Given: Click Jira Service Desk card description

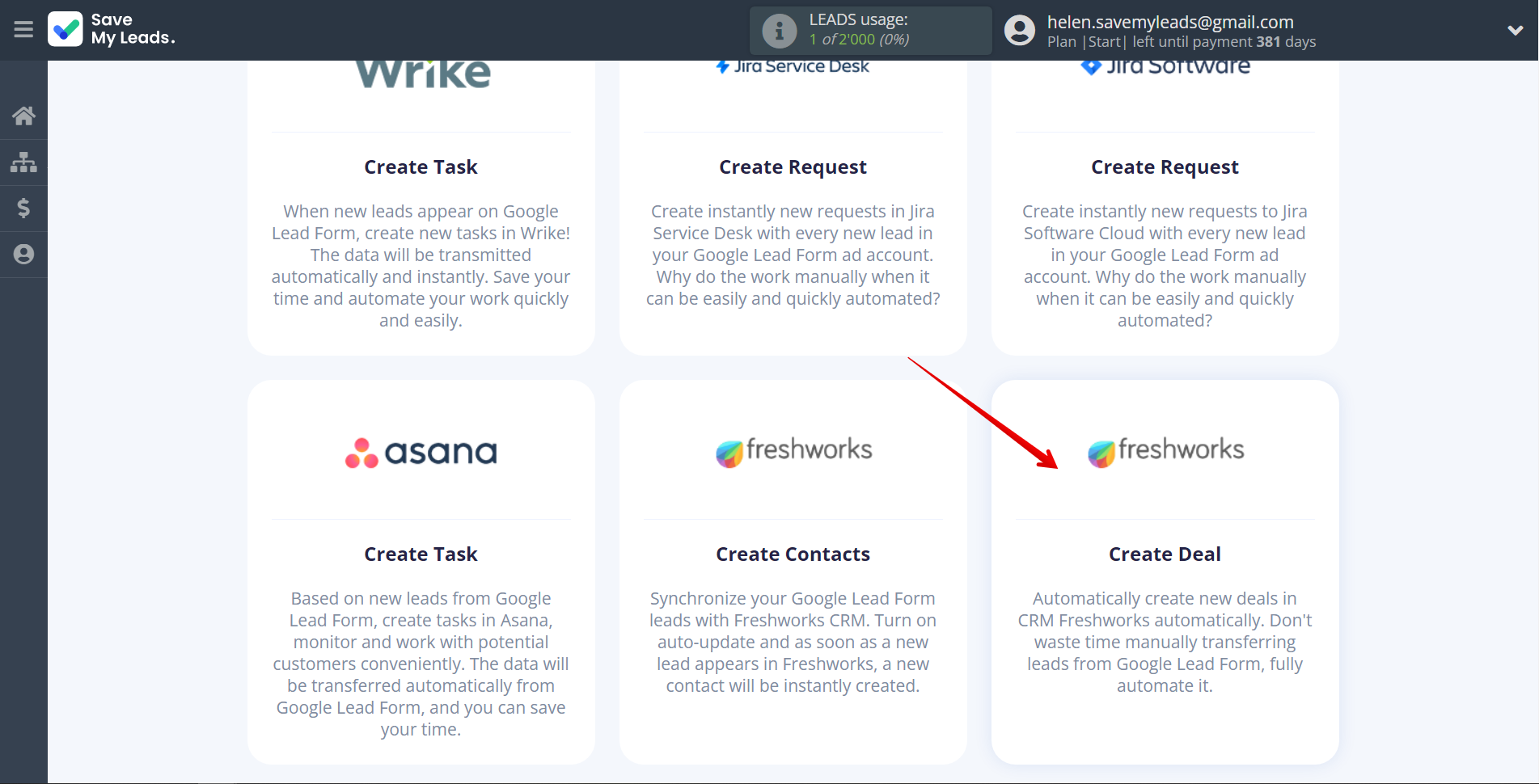Looking at the screenshot, I should coord(793,255).
